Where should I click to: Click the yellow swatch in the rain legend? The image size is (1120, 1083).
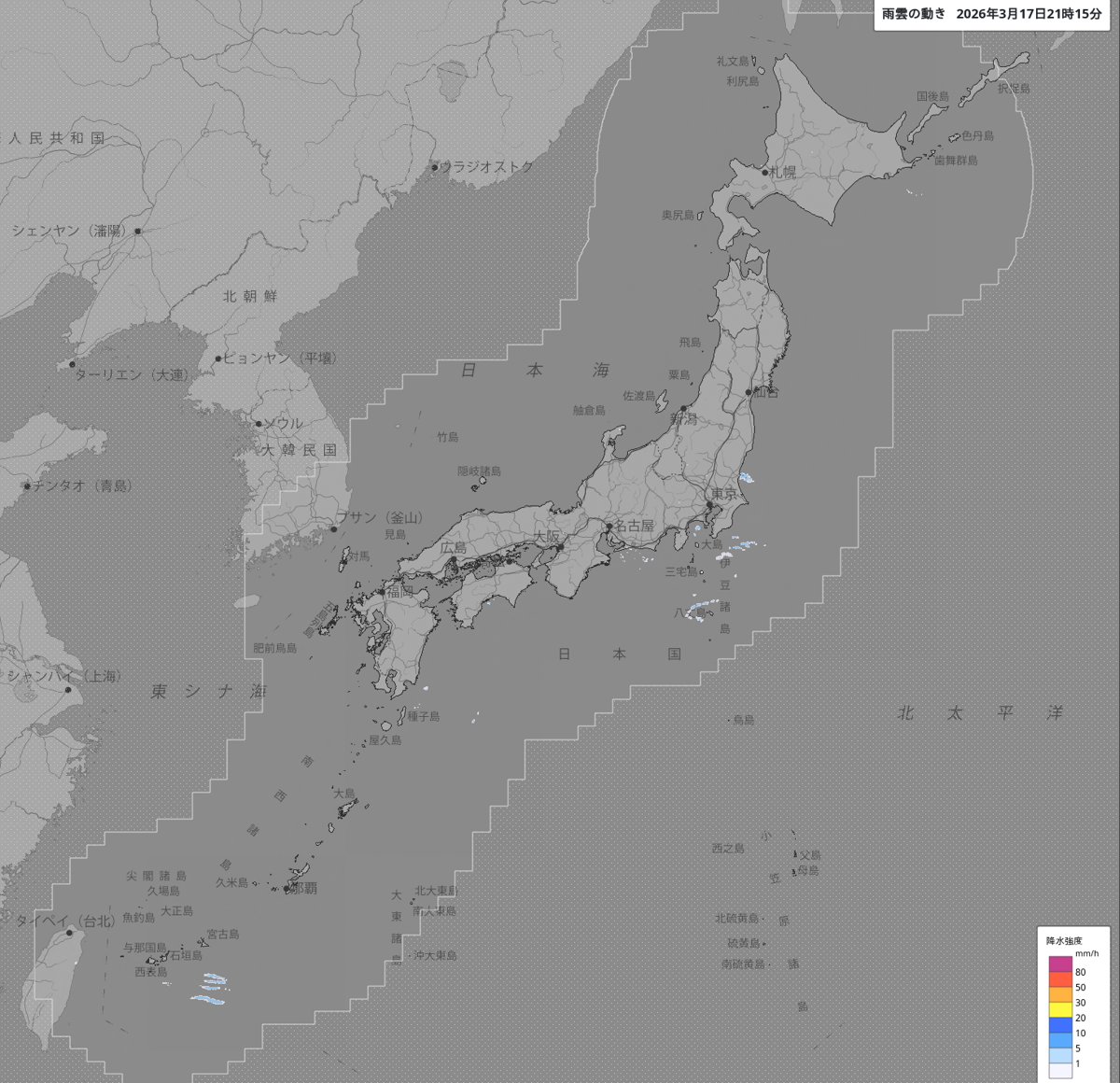[1059, 1010]
